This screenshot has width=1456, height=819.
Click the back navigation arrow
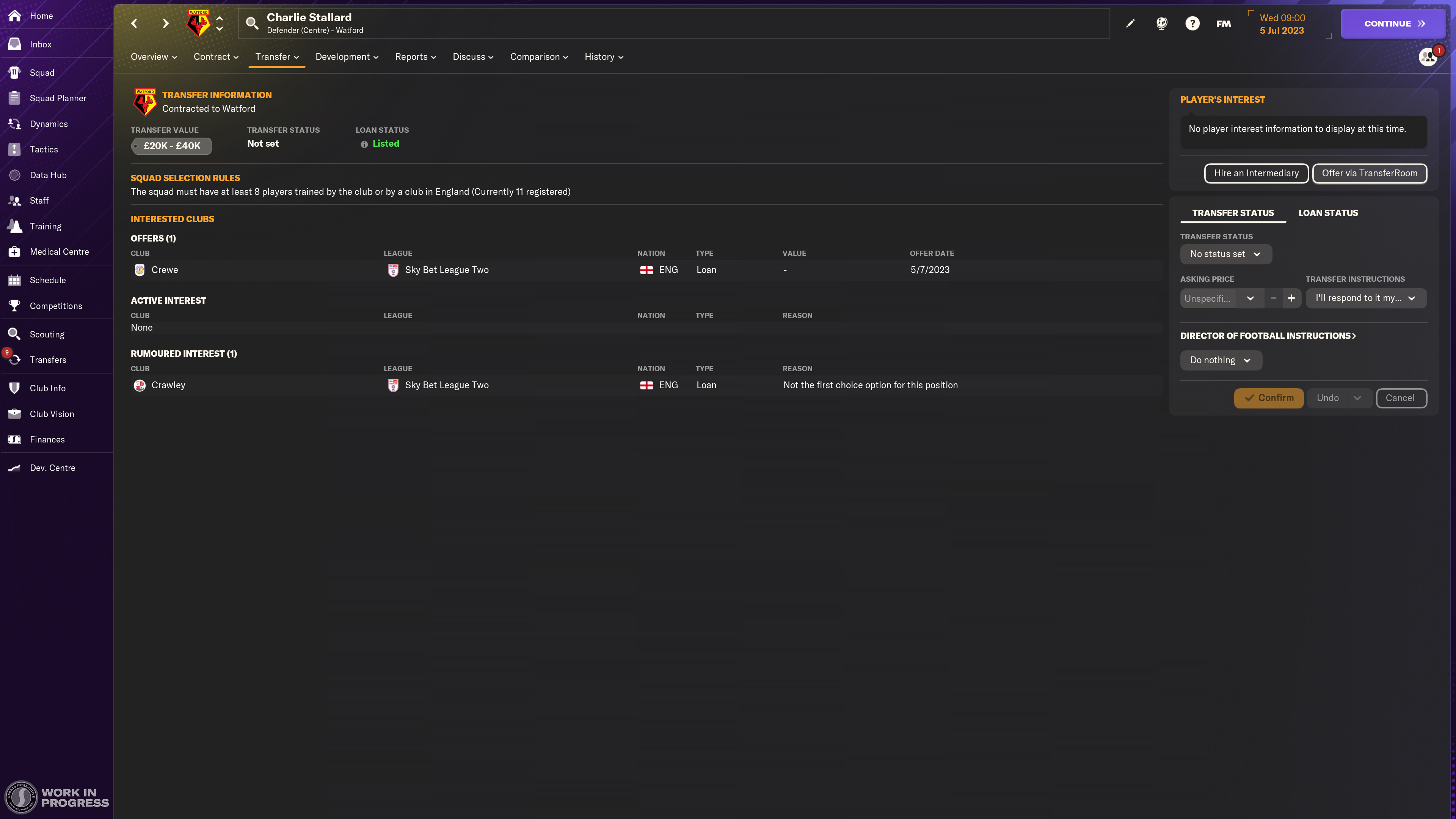(x=134, y=23)
